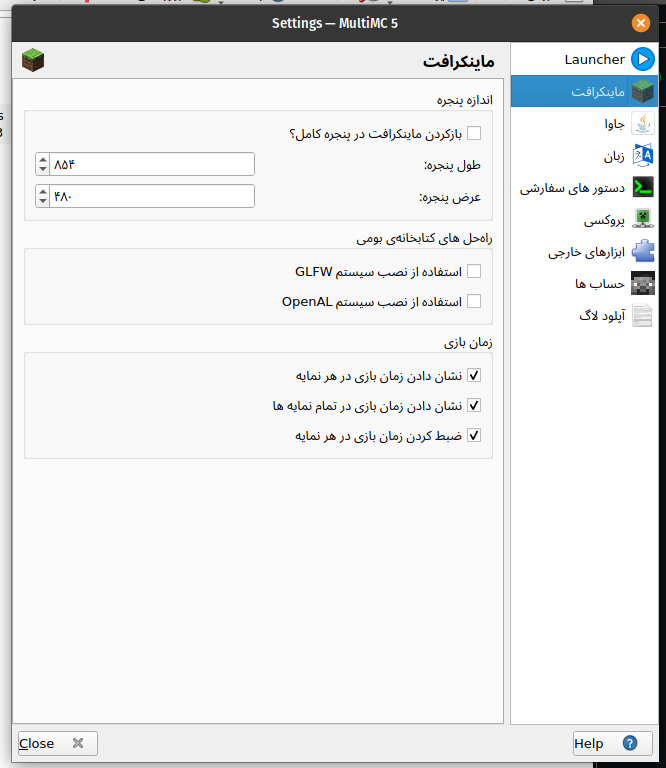This screenshot has width=666, height=768.
Task: Switch to the جاوا settings tab
Action: pyautogui.click(x=584, y=123)
